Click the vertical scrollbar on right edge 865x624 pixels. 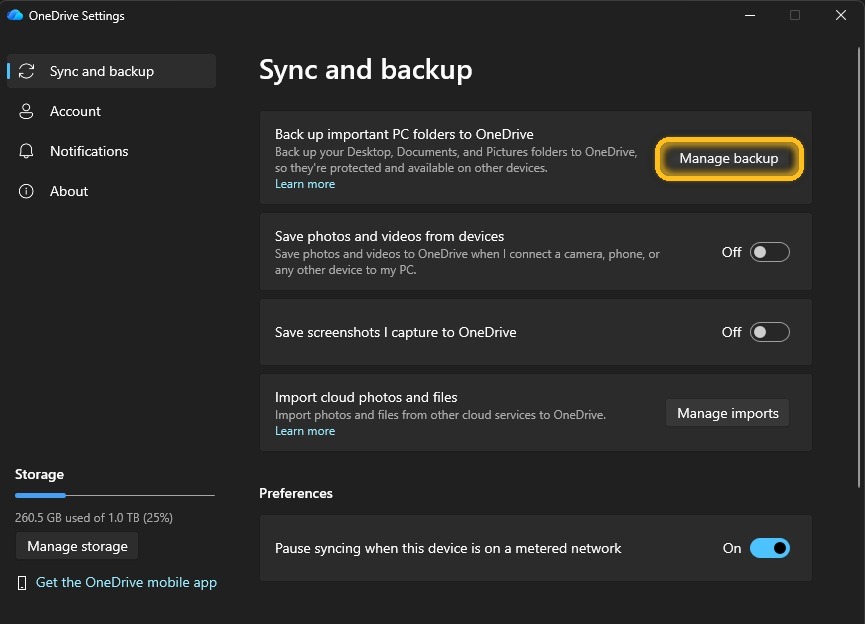click(x=858, y=268)
